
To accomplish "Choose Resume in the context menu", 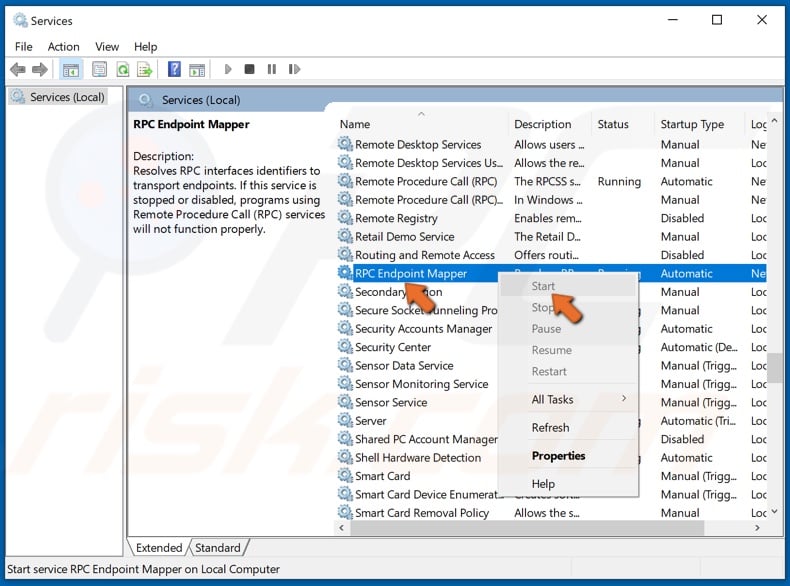I will [x=568, y=350].
